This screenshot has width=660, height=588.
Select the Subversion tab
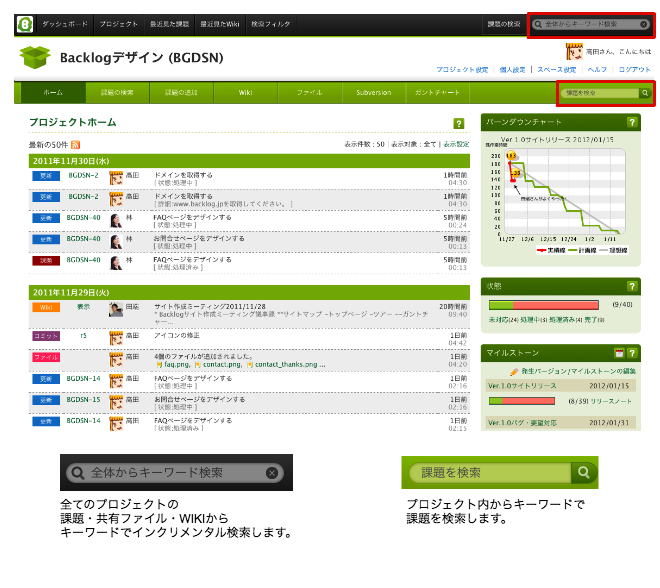pyautogui.click(x=374, y=93)
